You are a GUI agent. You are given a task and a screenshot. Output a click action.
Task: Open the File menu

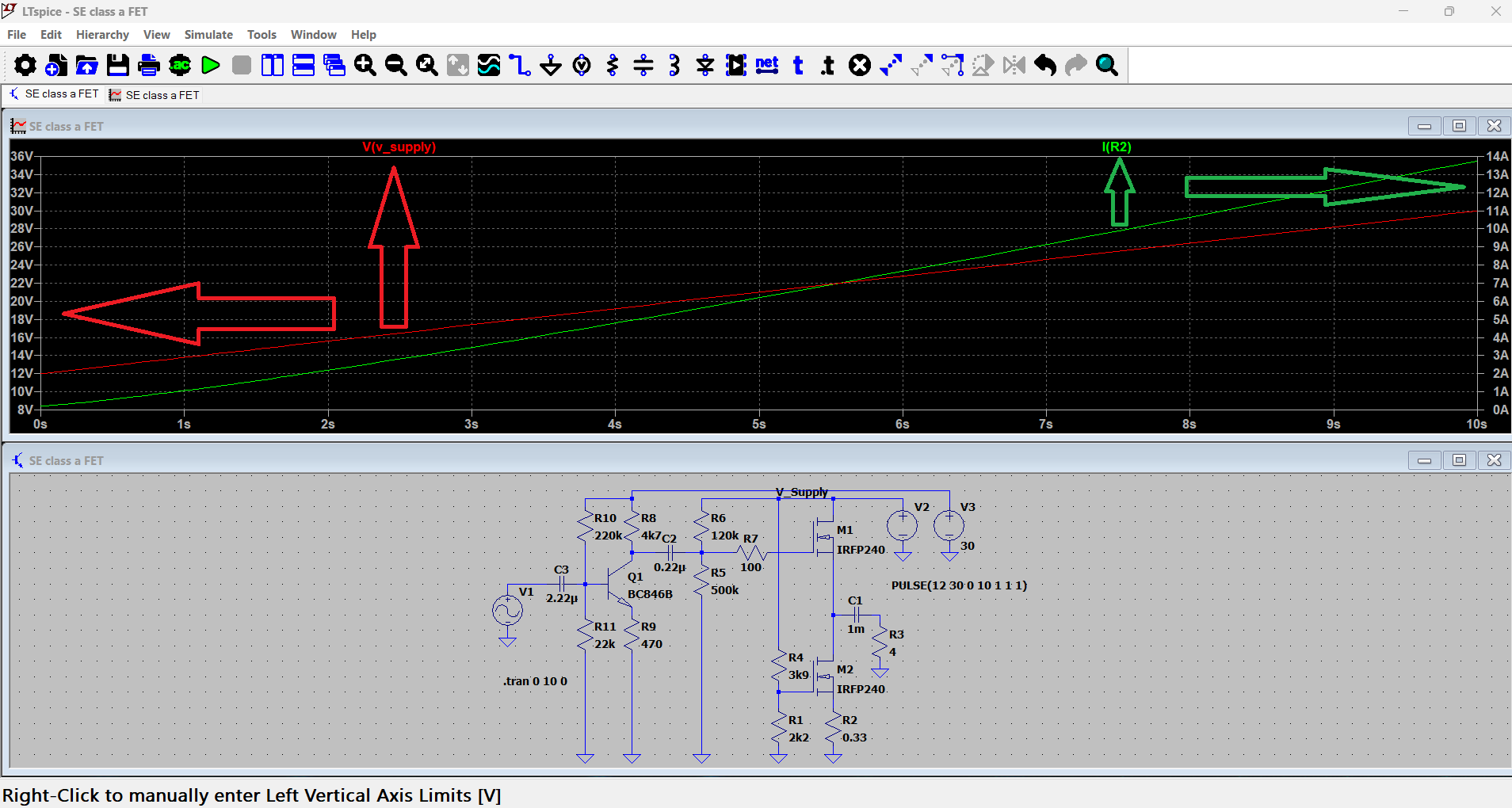click(17, 35)
